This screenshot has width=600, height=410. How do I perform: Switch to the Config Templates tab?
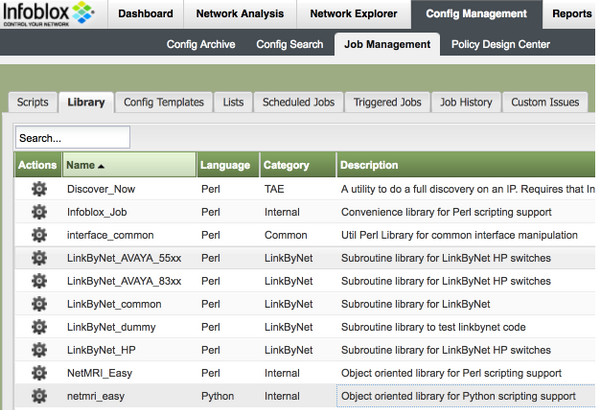(x=164, y=102)
